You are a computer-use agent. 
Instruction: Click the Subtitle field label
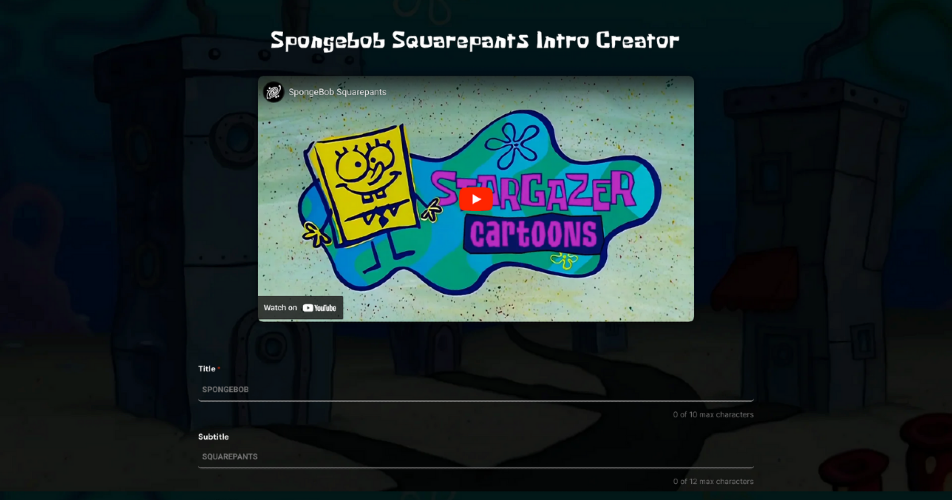[x=213, y=436]
